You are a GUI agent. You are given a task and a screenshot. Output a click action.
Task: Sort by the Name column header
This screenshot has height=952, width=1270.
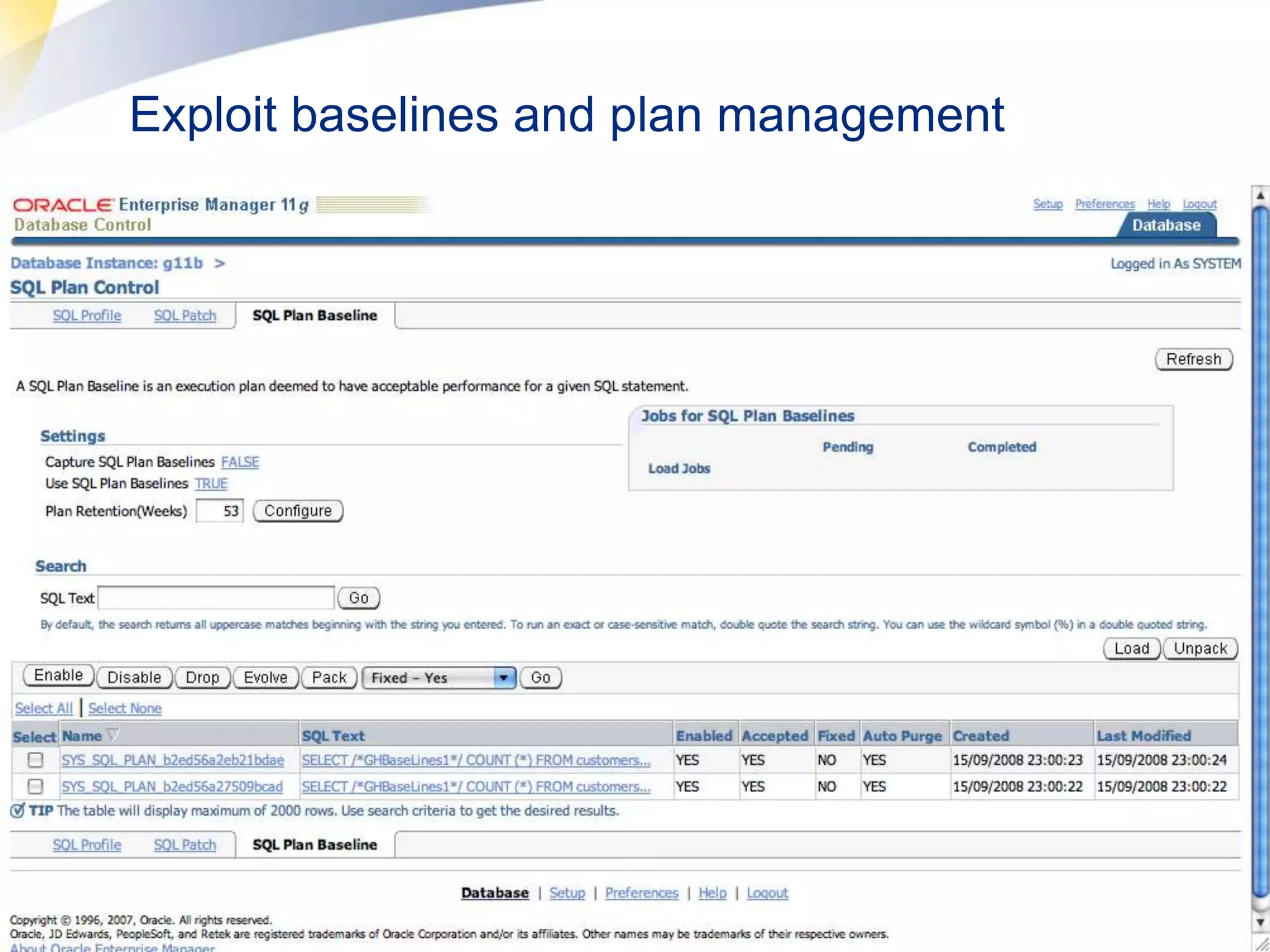pyautogui.click(x=81, y=736)
